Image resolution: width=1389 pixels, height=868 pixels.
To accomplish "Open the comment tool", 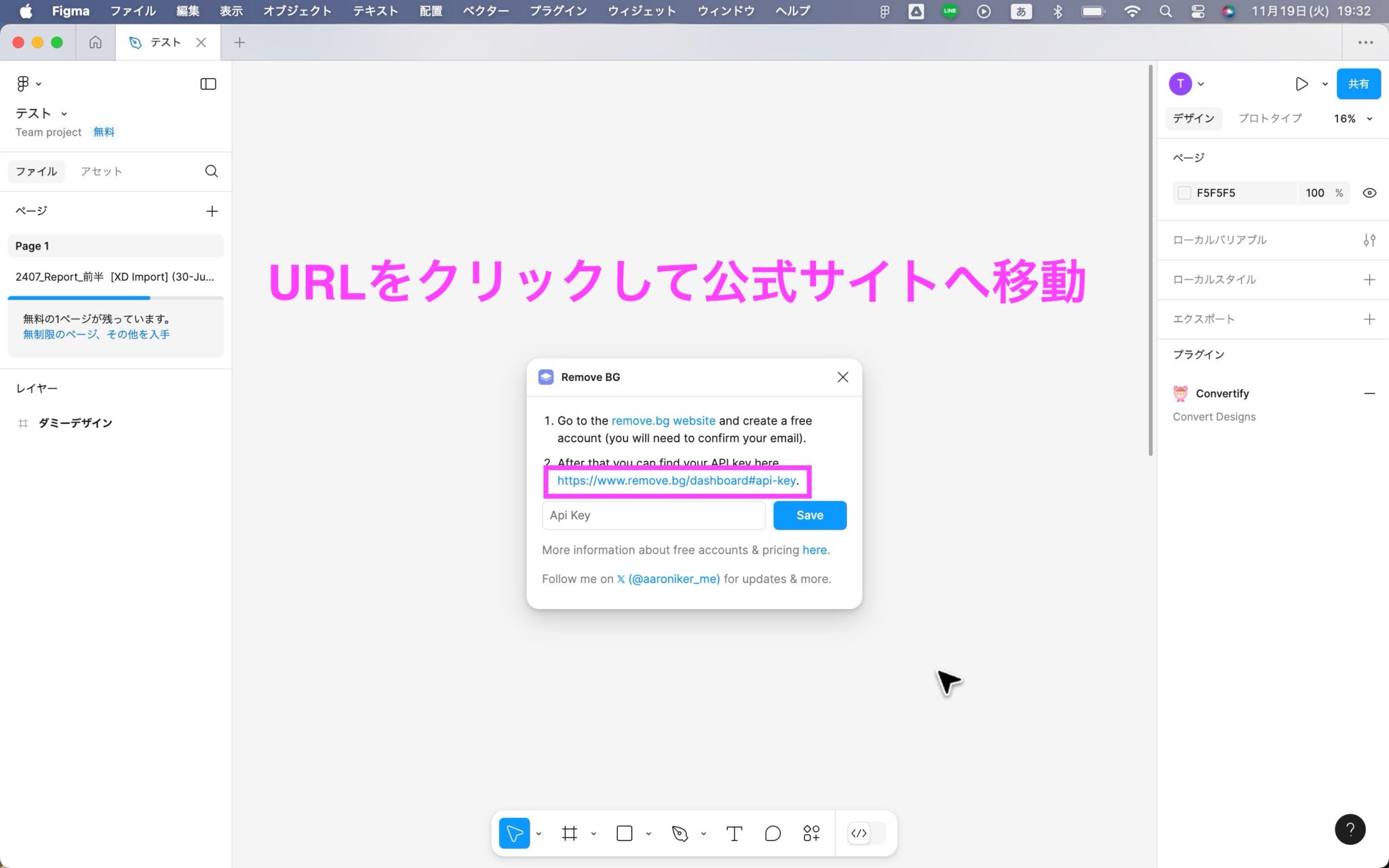I will pos(772,833).
